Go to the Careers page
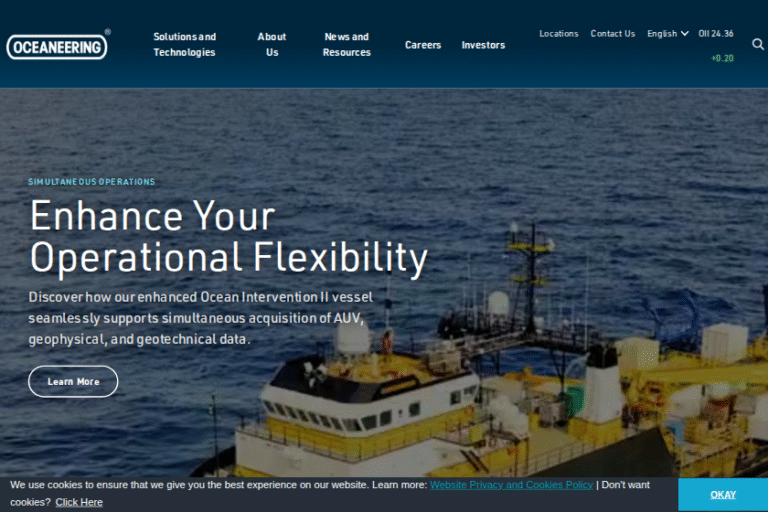This screenshot has width=768, height=512. coord(423,45)
